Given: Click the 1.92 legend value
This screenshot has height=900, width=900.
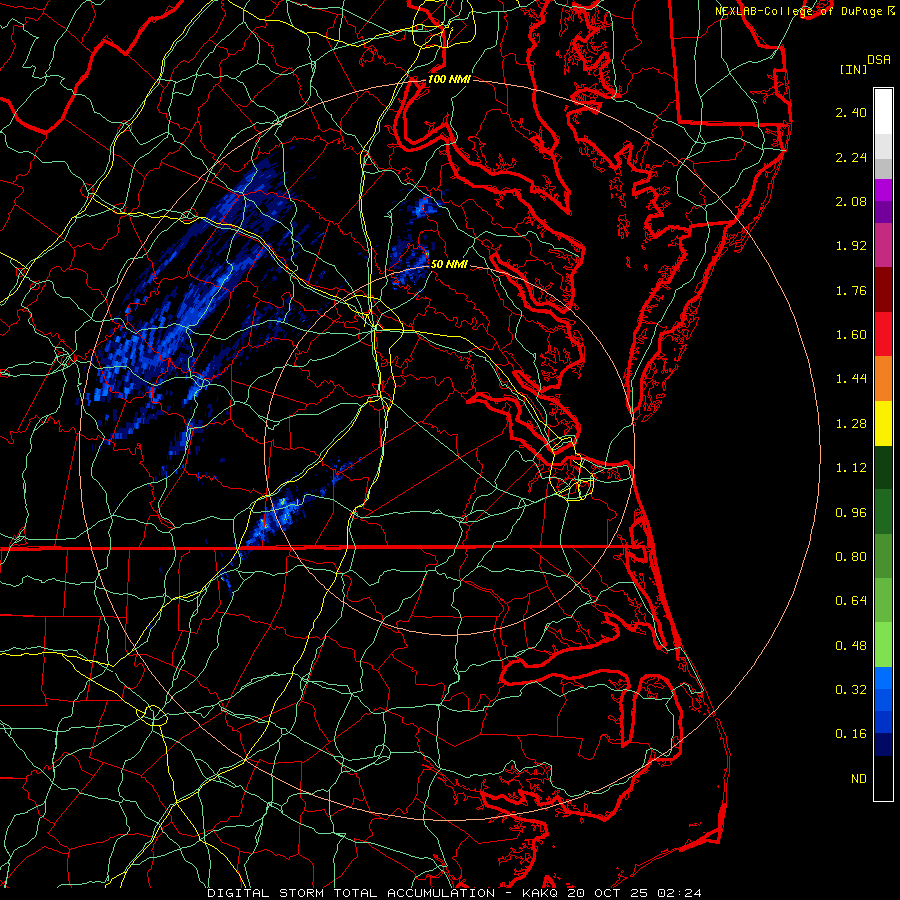Looking at the screenshot, I should click(851, 246).
